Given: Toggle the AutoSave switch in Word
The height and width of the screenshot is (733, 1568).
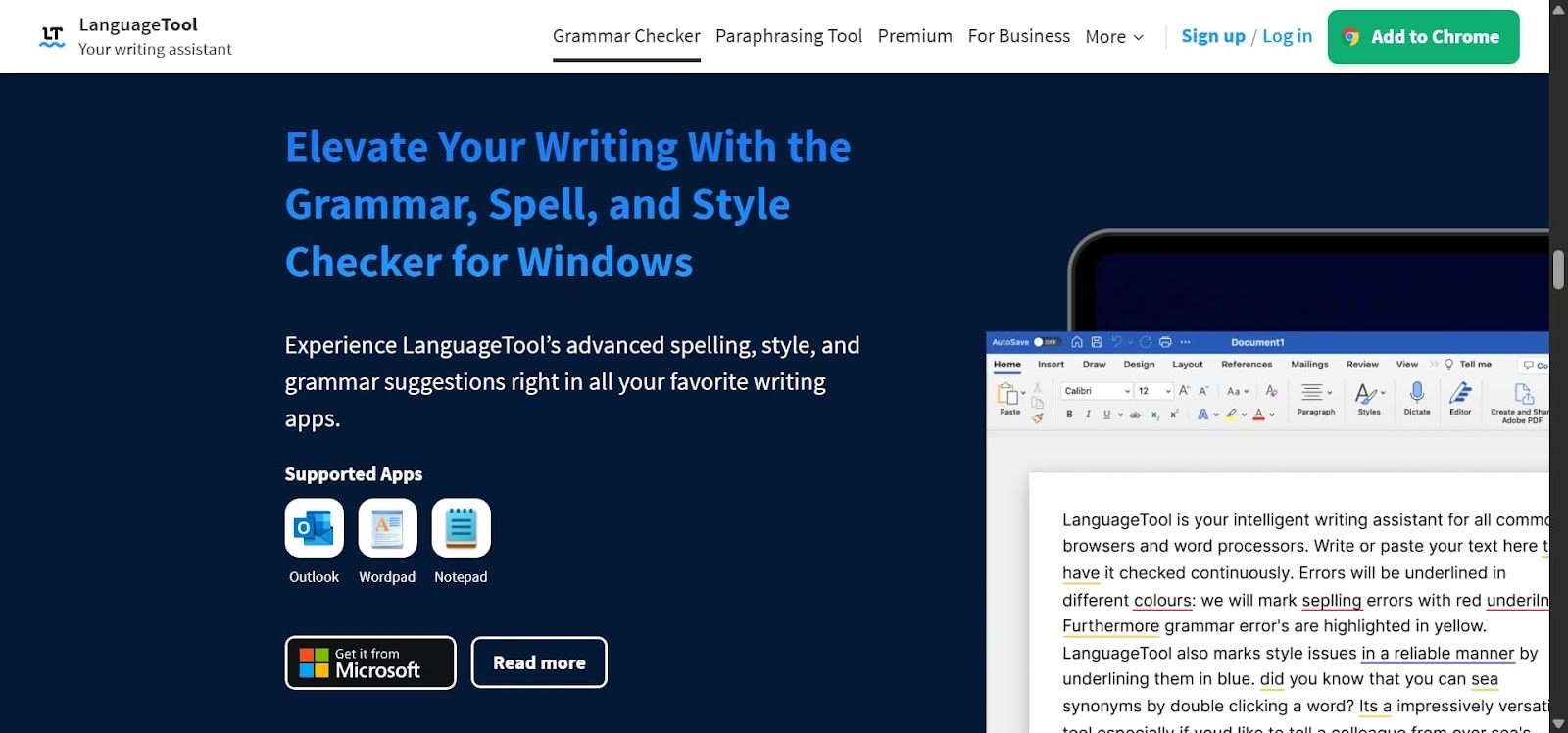Looking at the screenshot, I should [1048, 342].
